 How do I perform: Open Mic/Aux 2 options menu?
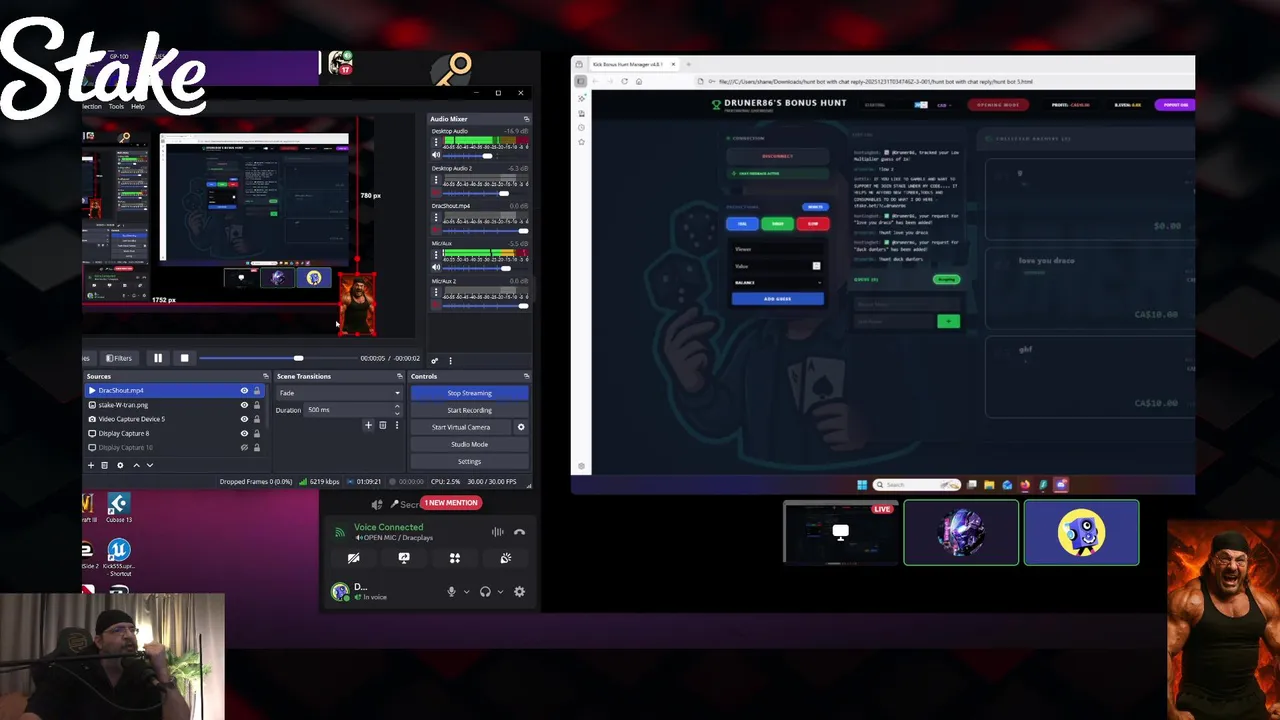[x=436, y=294]
